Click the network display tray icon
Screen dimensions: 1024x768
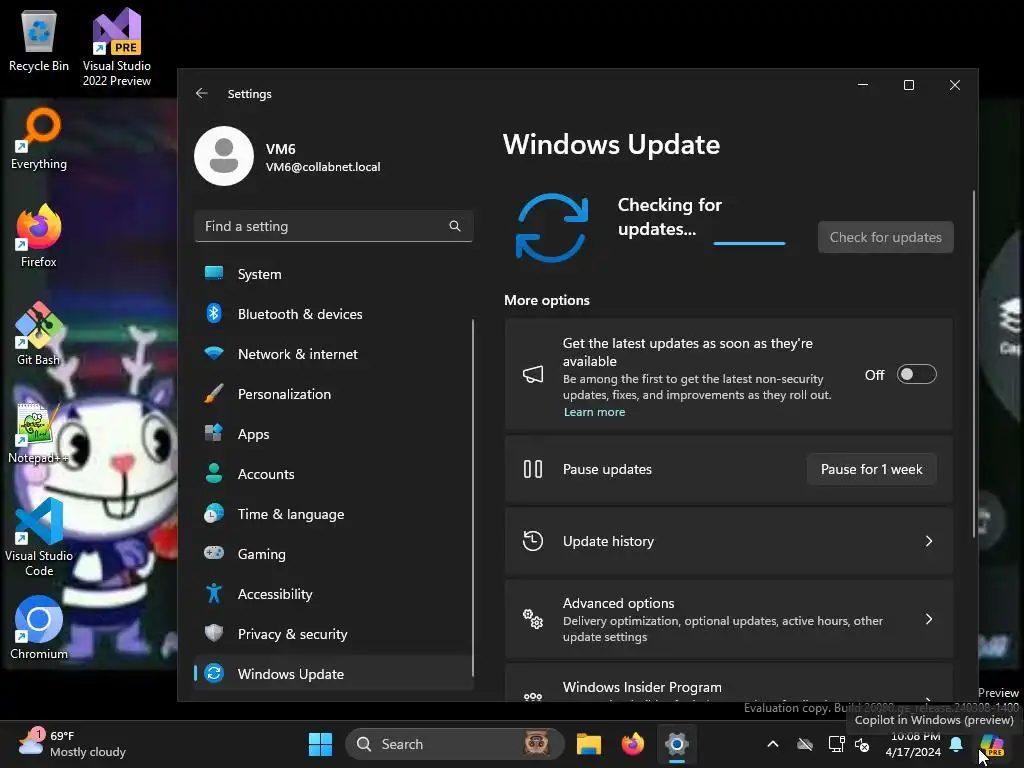836,744
